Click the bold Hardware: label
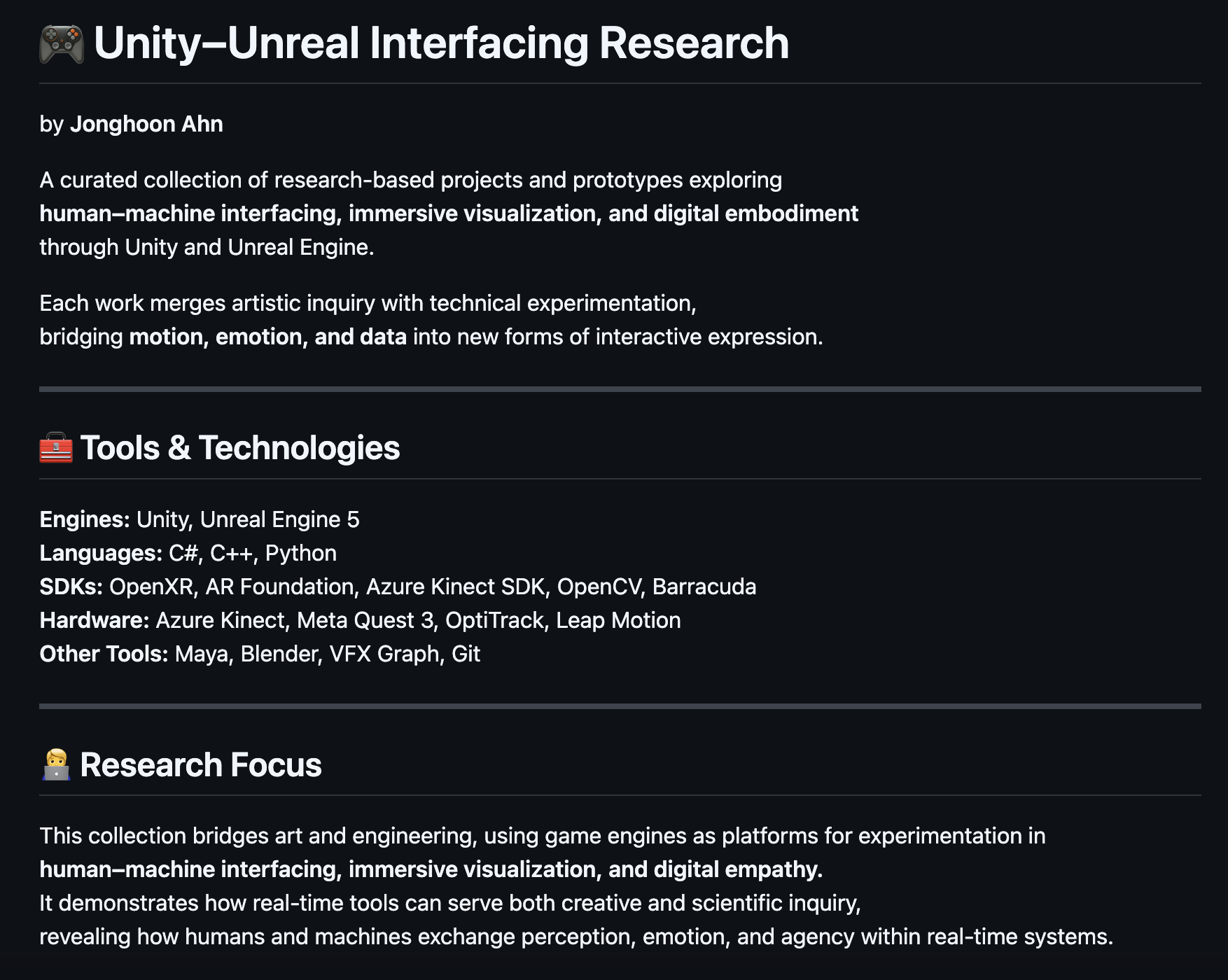 [95, 620]
